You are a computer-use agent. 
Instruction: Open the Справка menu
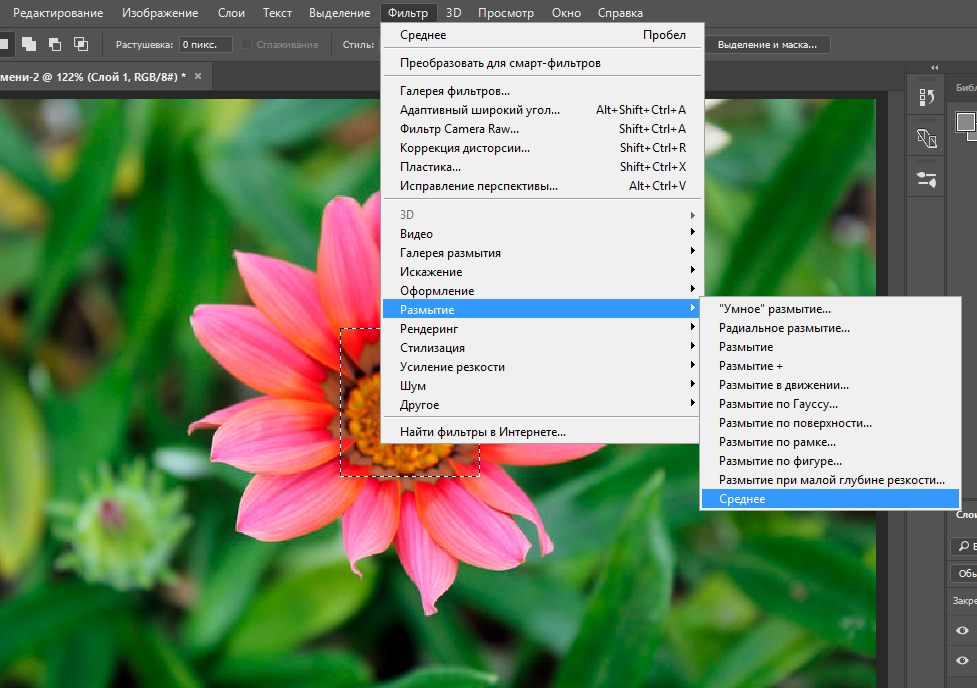click(620, 12)
